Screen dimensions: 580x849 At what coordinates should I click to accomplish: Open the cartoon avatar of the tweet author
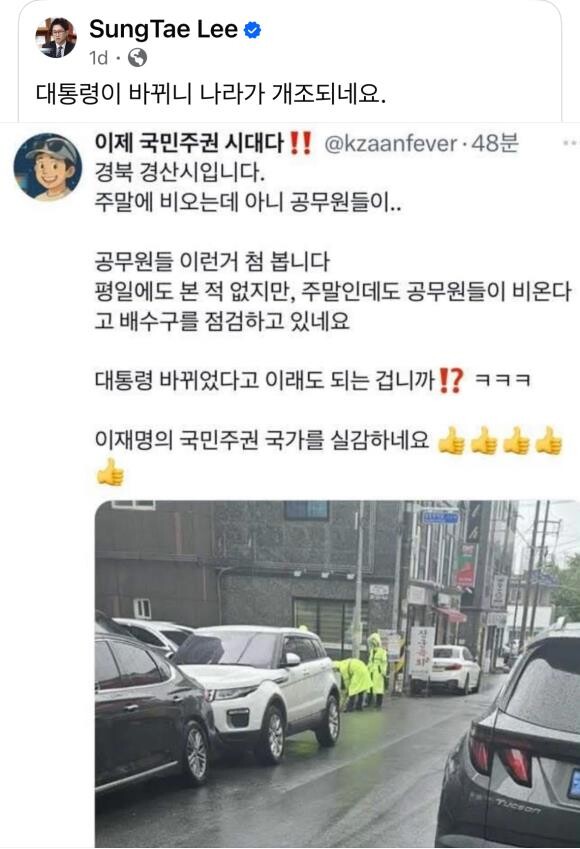tap(48, 167)
